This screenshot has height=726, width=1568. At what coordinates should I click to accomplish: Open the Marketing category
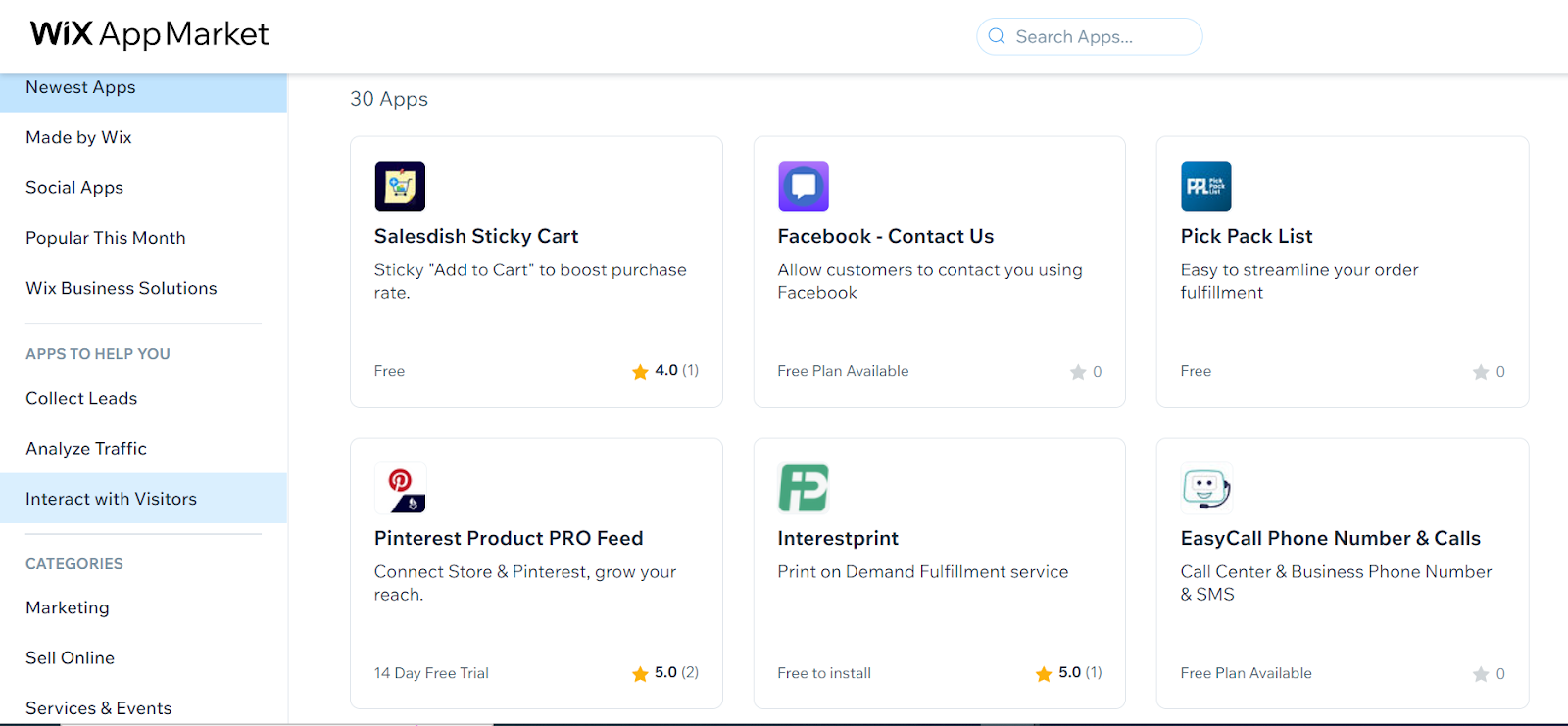pos(68,607)
